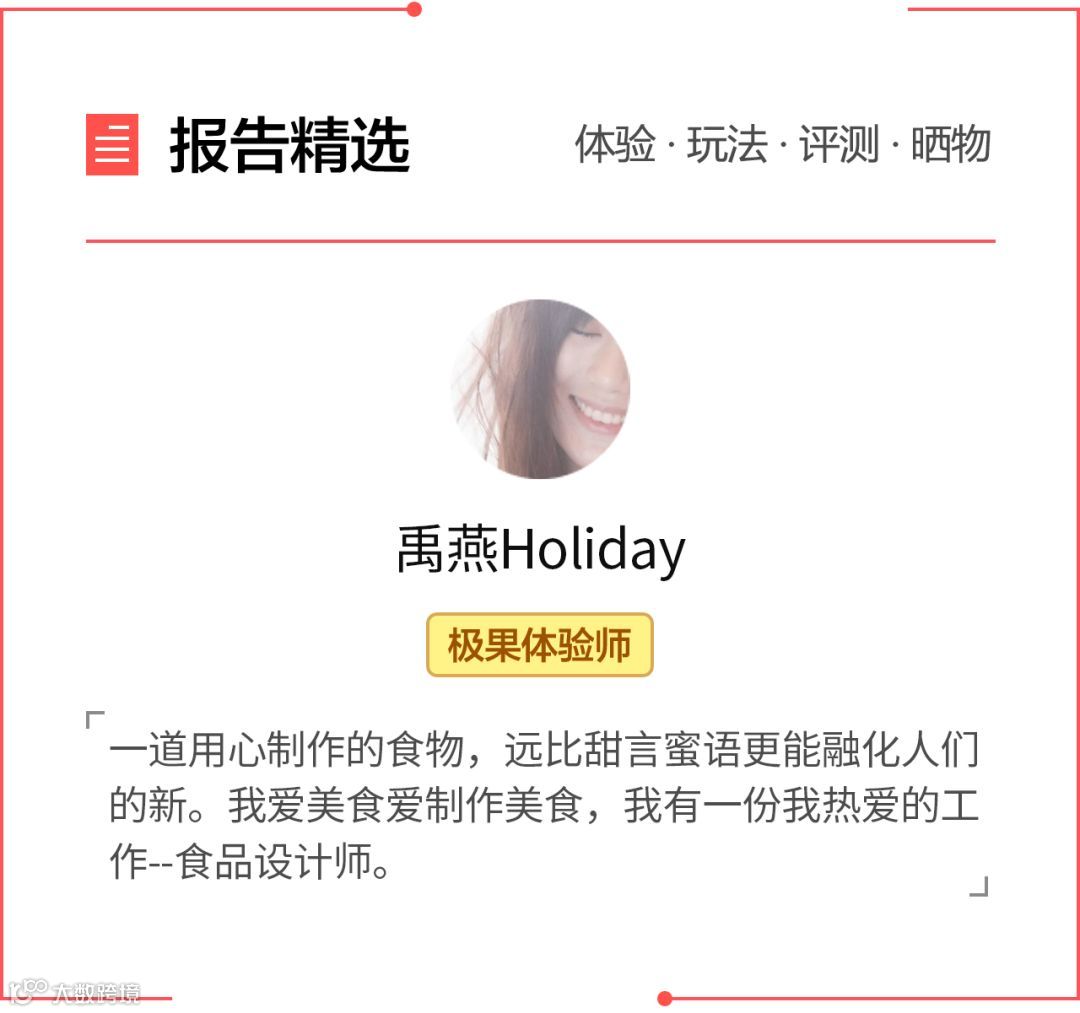Screen dimensions: 1080x1013
Task: Click the 大数跨境 watermark text
Action: point(96,993)
